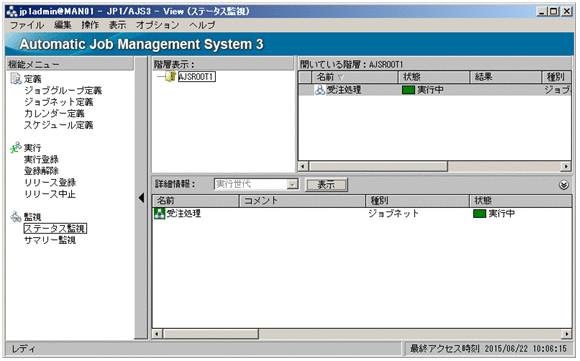Open the ヘルプ menu
The image size is (580, 361).
point(202,25)
